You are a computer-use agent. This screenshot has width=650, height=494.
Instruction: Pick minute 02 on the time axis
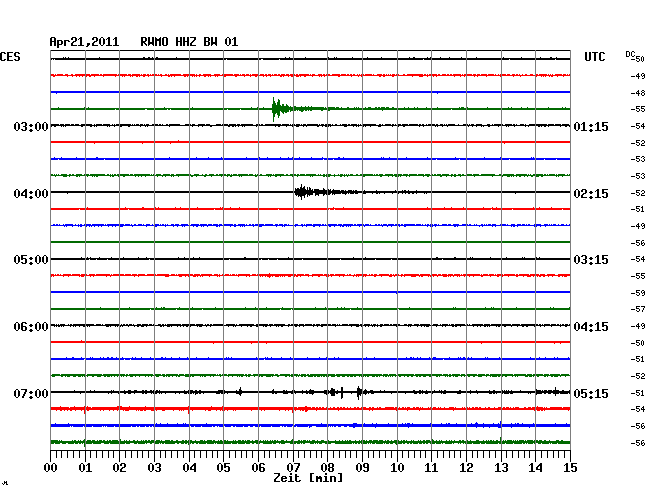pyautogui.click(x=119, y=468)
